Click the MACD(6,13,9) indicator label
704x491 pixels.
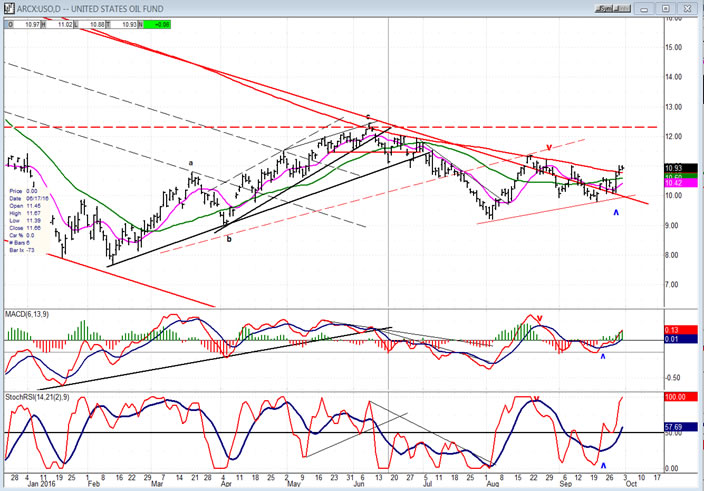click(x=27, y=315)
